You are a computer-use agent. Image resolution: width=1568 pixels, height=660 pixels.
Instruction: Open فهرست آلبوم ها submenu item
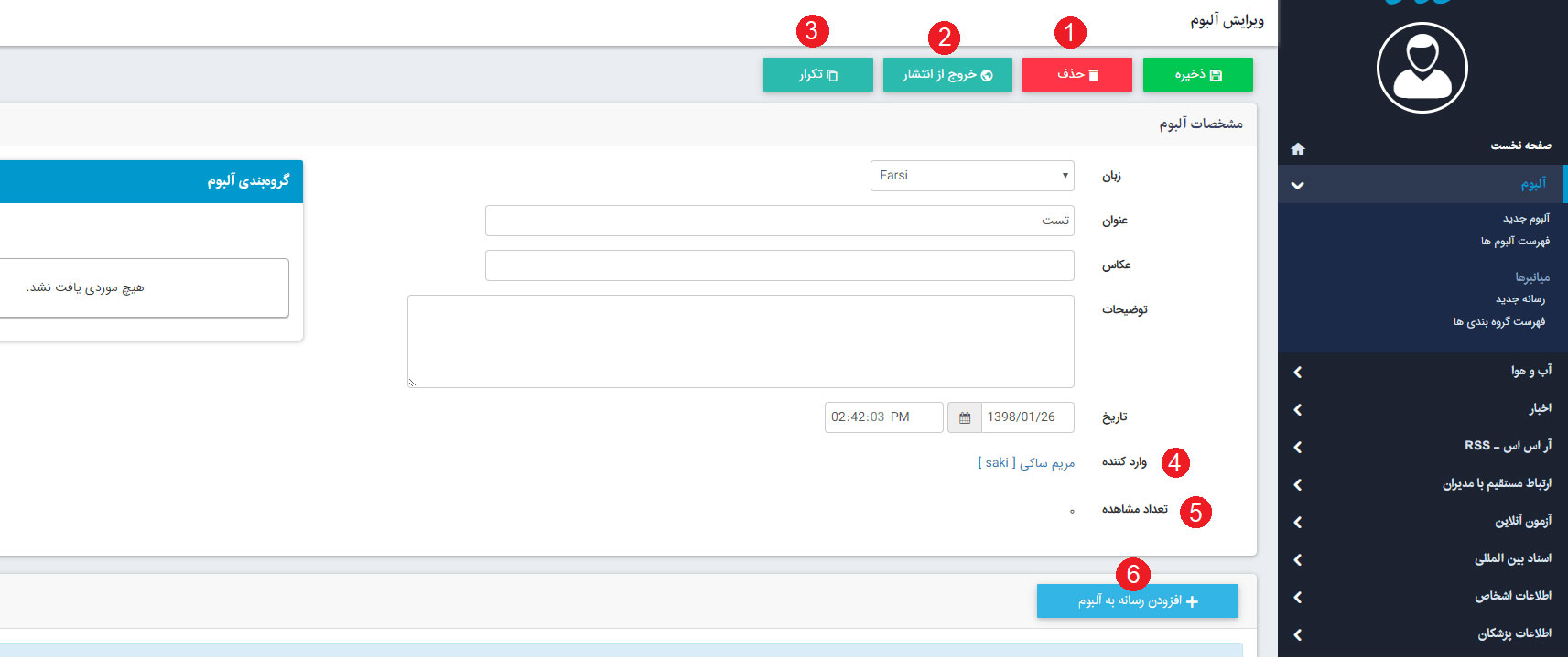point(1515,242)
